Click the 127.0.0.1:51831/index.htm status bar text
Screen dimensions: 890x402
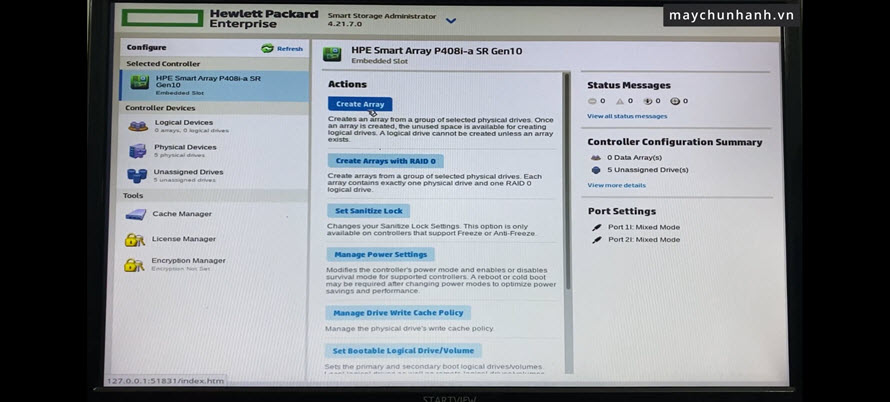point(165,381)
